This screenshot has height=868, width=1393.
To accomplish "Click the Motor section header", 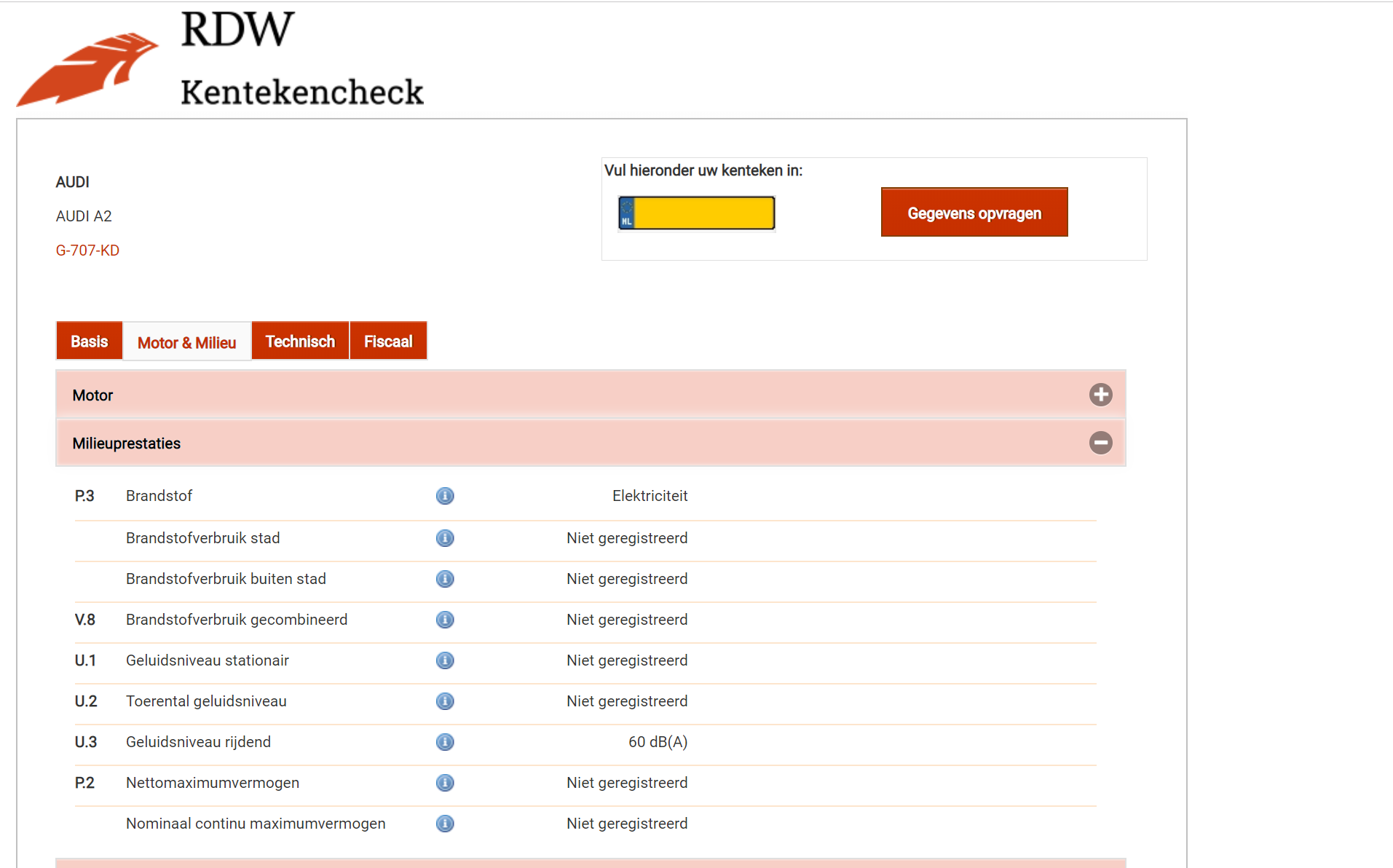I will point(591,395).
